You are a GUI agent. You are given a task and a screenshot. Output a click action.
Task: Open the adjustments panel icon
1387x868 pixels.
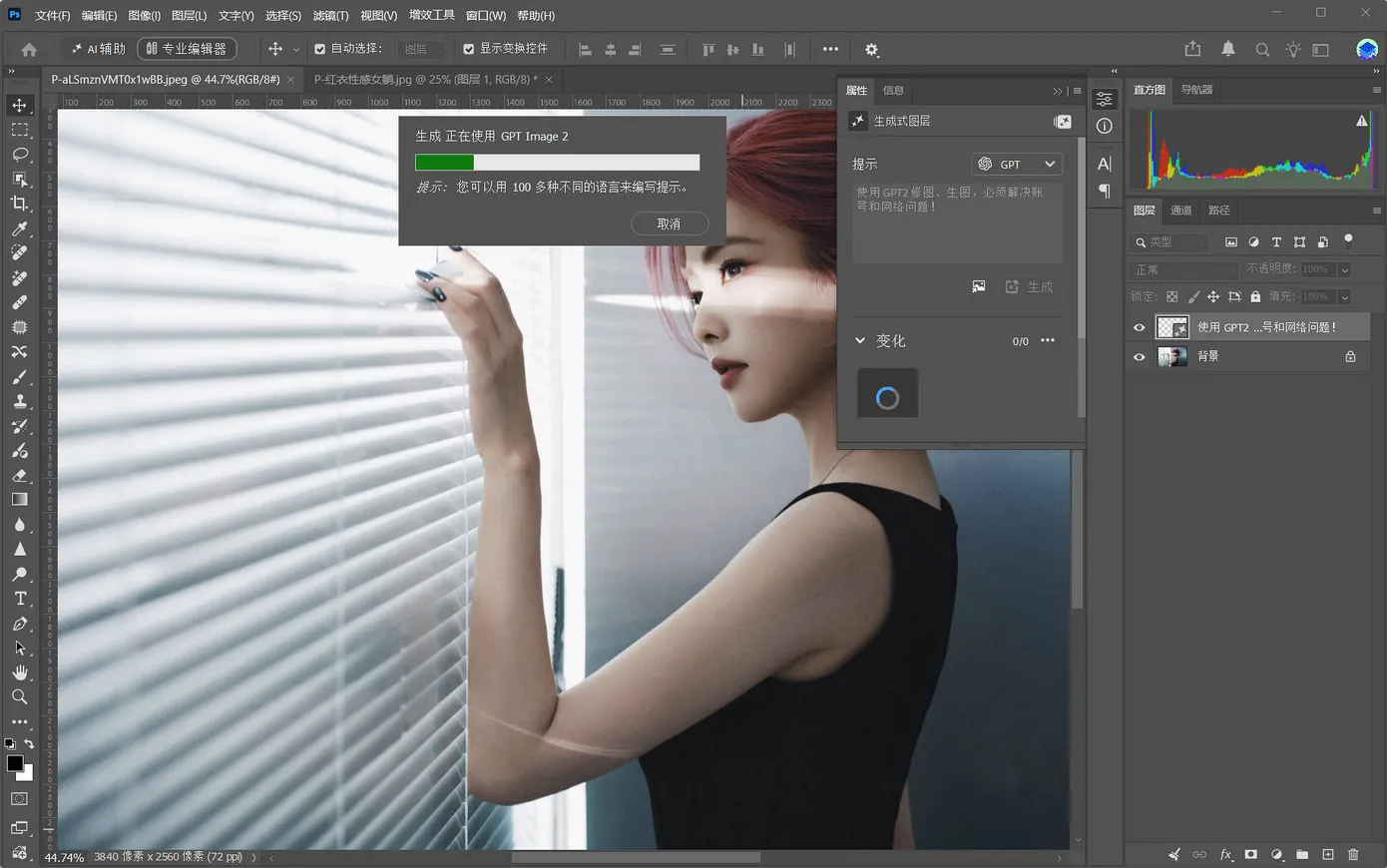(1276, 854)
